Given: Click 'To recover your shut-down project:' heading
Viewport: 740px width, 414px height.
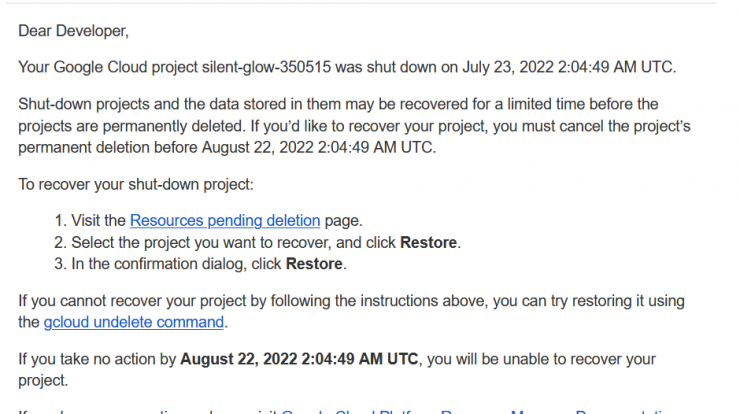Looking at the screenshot, I should [x=136, y=185].
